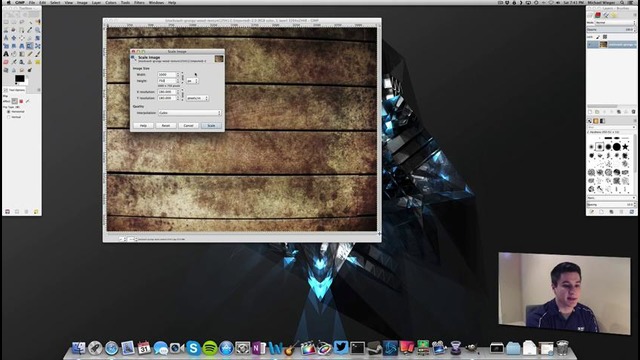Click the wood texture layer thumbnail
The width and height of the screenshot is (640, 360).
603,44
